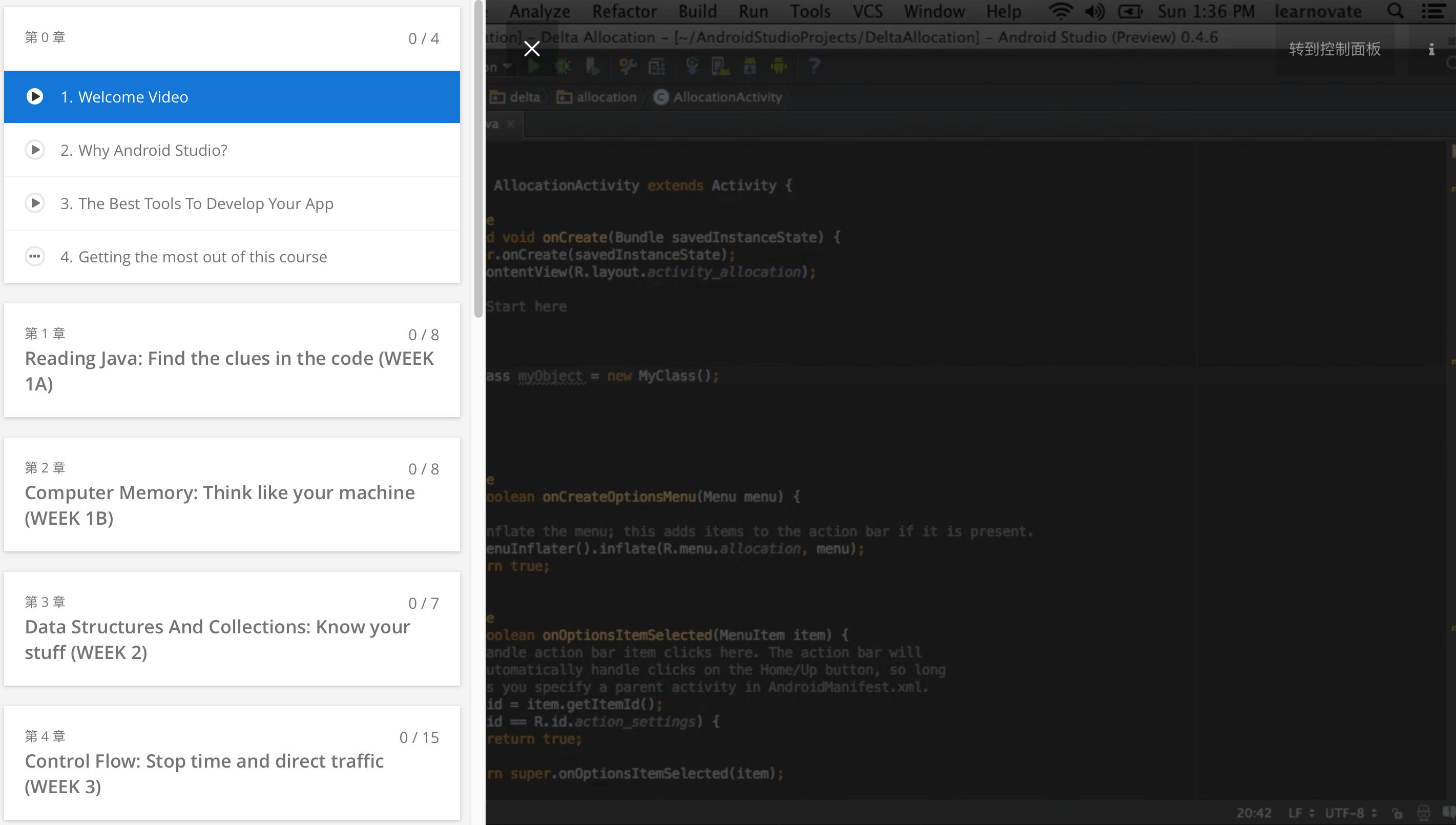Open the Run menu in the video
This screenshot has width=1456, height=825.
(x=753, y=11)
